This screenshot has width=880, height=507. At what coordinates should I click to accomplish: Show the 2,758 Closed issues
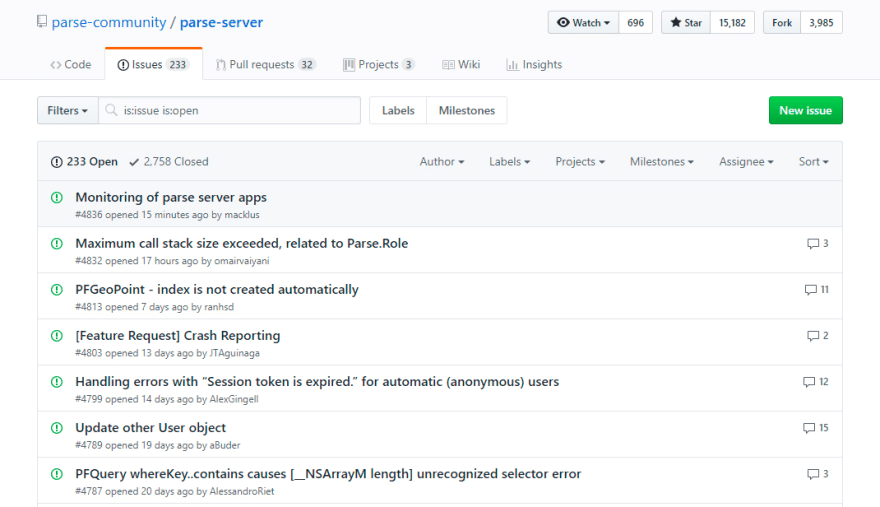[x=169, y=162]
